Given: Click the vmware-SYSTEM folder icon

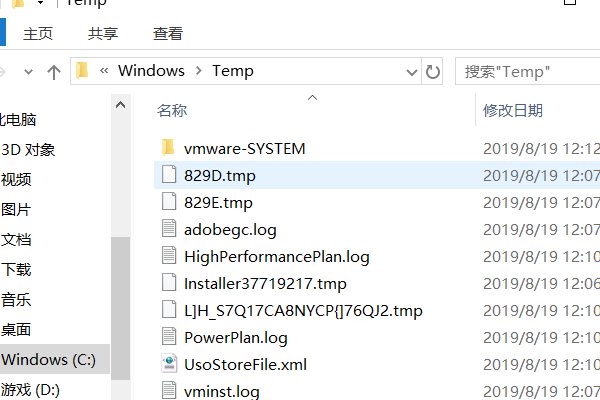Looking at the screenshot, I should point(168,148).
